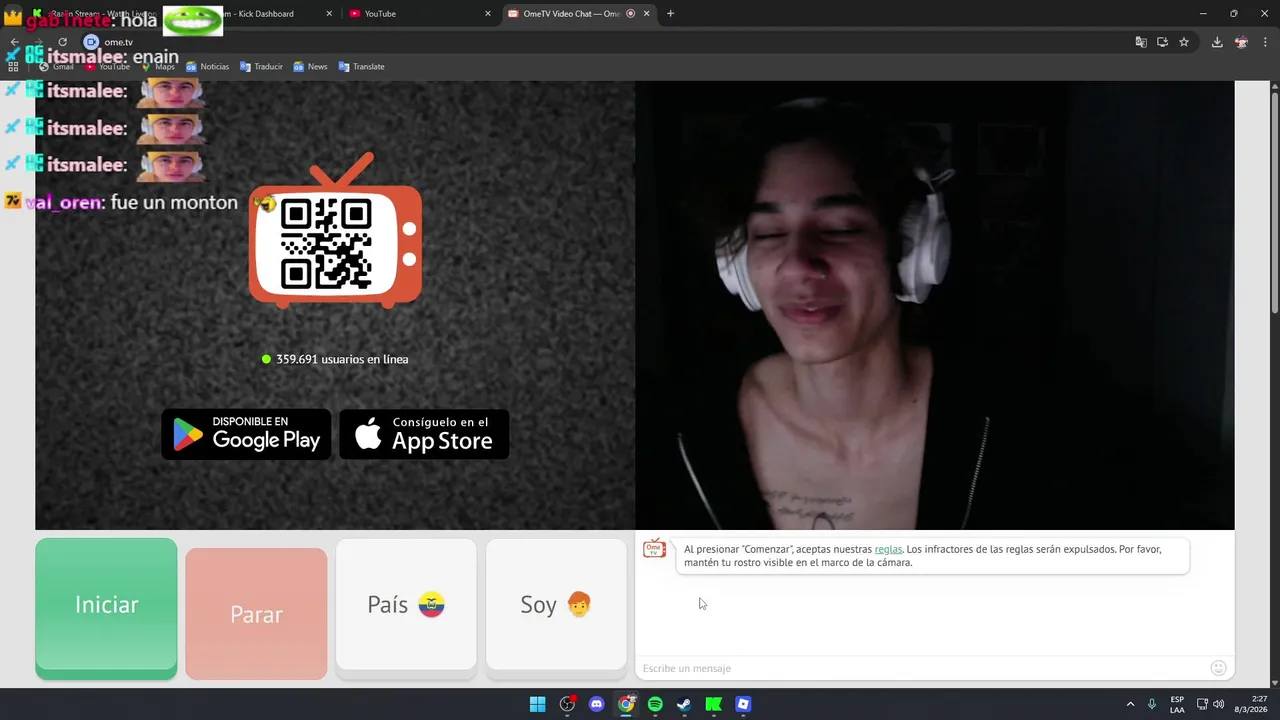The width and height of the screenshot is (1280, 720).
Task: Click the OmeTV QR code television logo
Action: (x=335, y=230)
